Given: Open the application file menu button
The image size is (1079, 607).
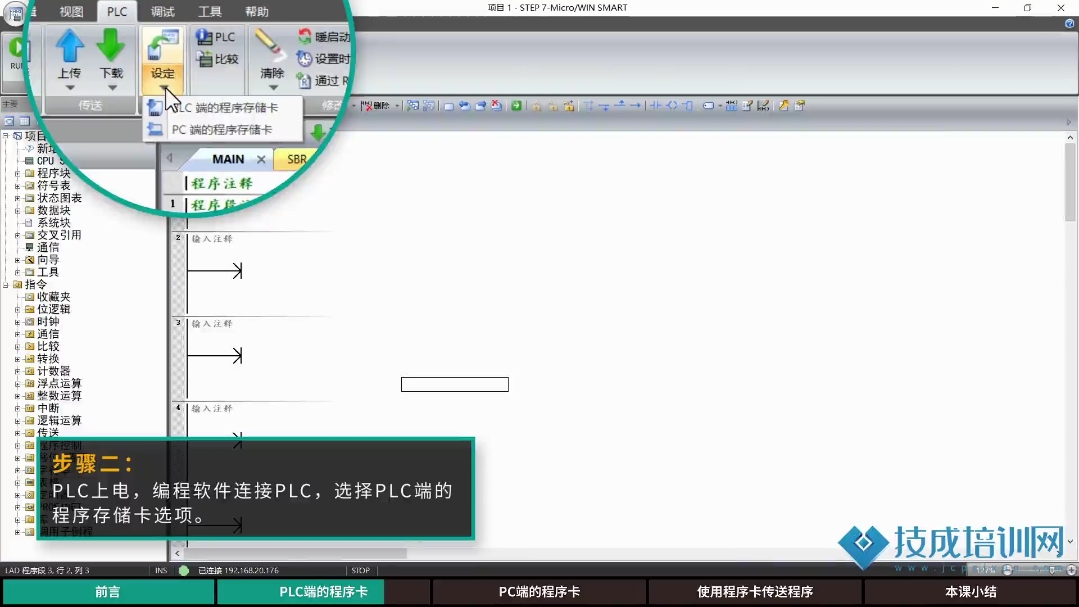Looking at the screenshot, I should tap(15, 12).
